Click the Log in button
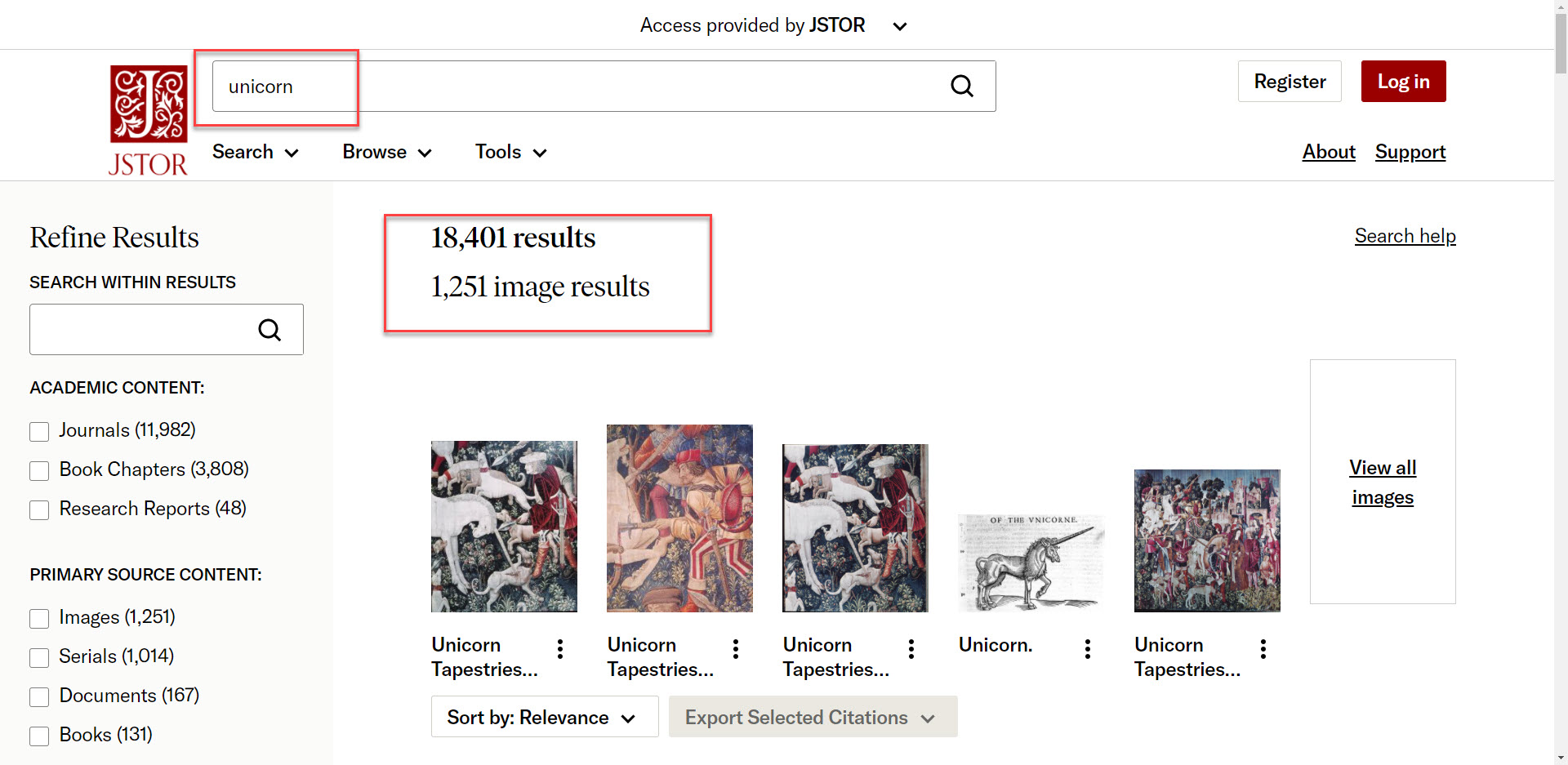Viewport: 1568px width, 765px height. point(1403,81)
